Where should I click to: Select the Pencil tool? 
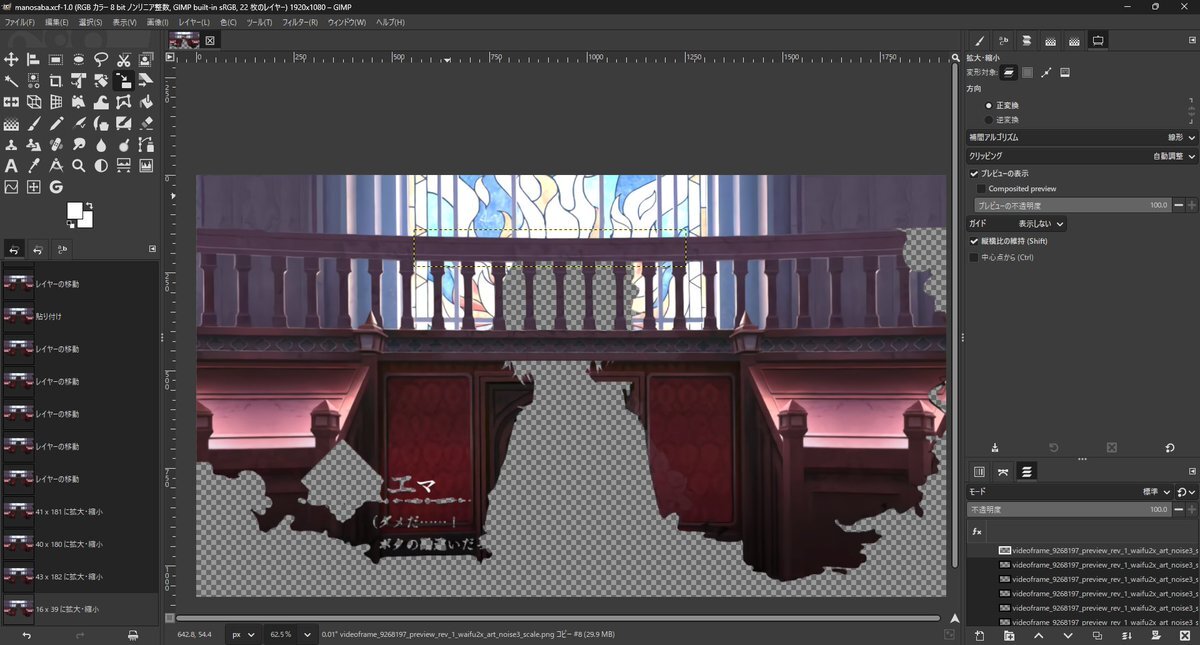point(56,124)
